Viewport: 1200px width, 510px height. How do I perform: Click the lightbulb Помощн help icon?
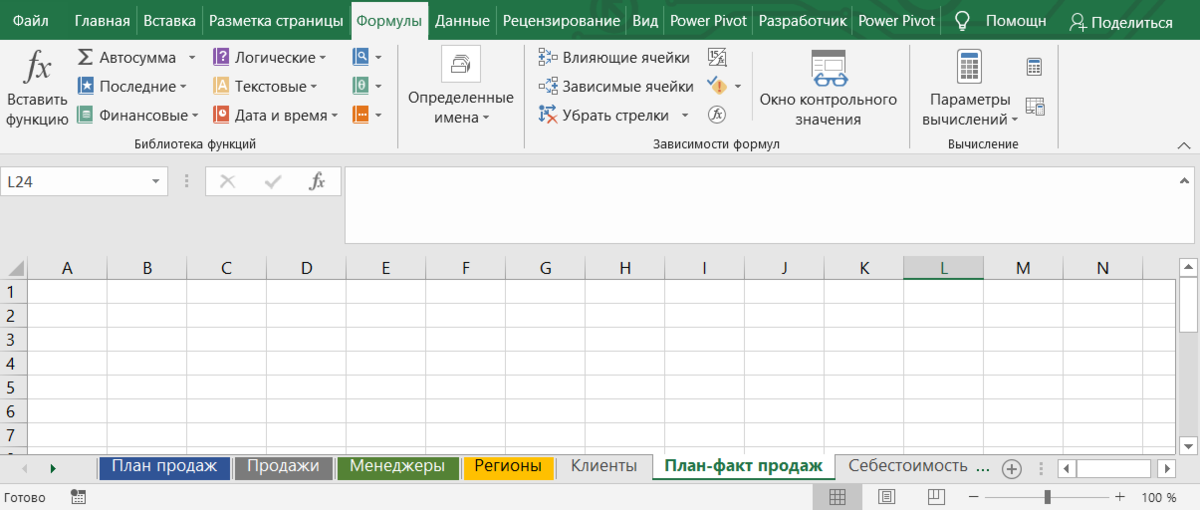click(x=961, y=20)
